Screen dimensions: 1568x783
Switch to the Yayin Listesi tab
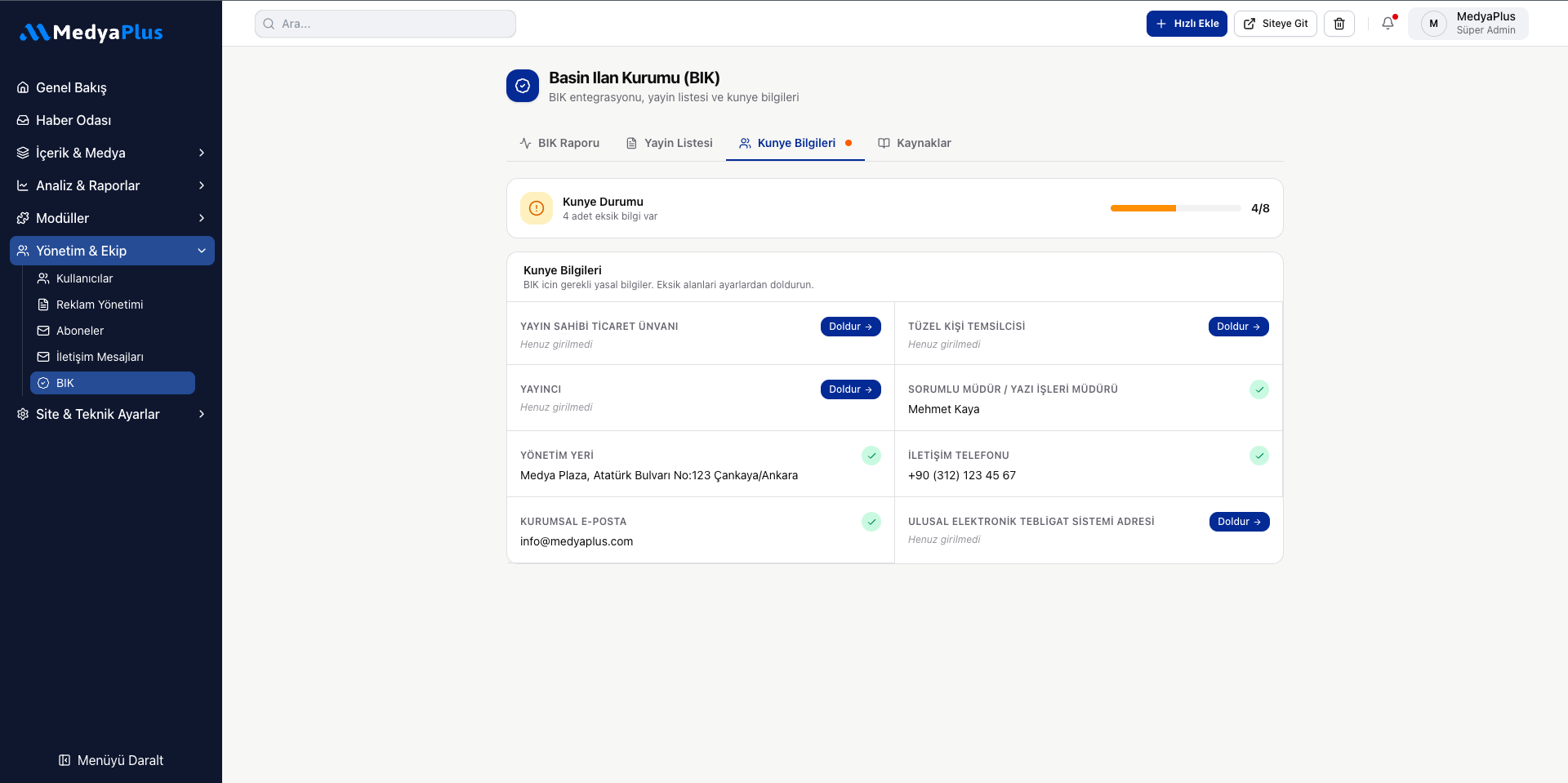(669, 143)
